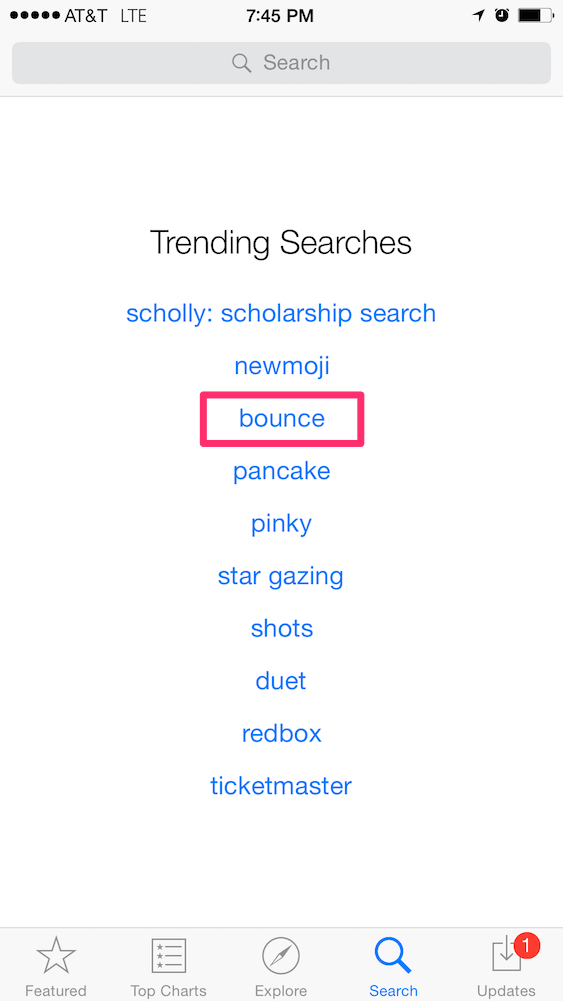Tap the red badge on Updates

tap(527, 945)
